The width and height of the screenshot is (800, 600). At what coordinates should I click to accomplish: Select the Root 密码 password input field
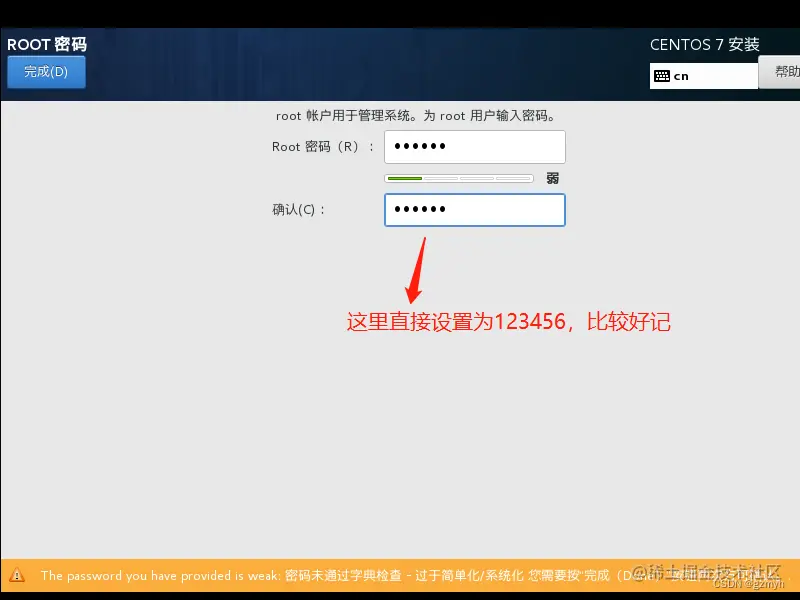(474, 146)
